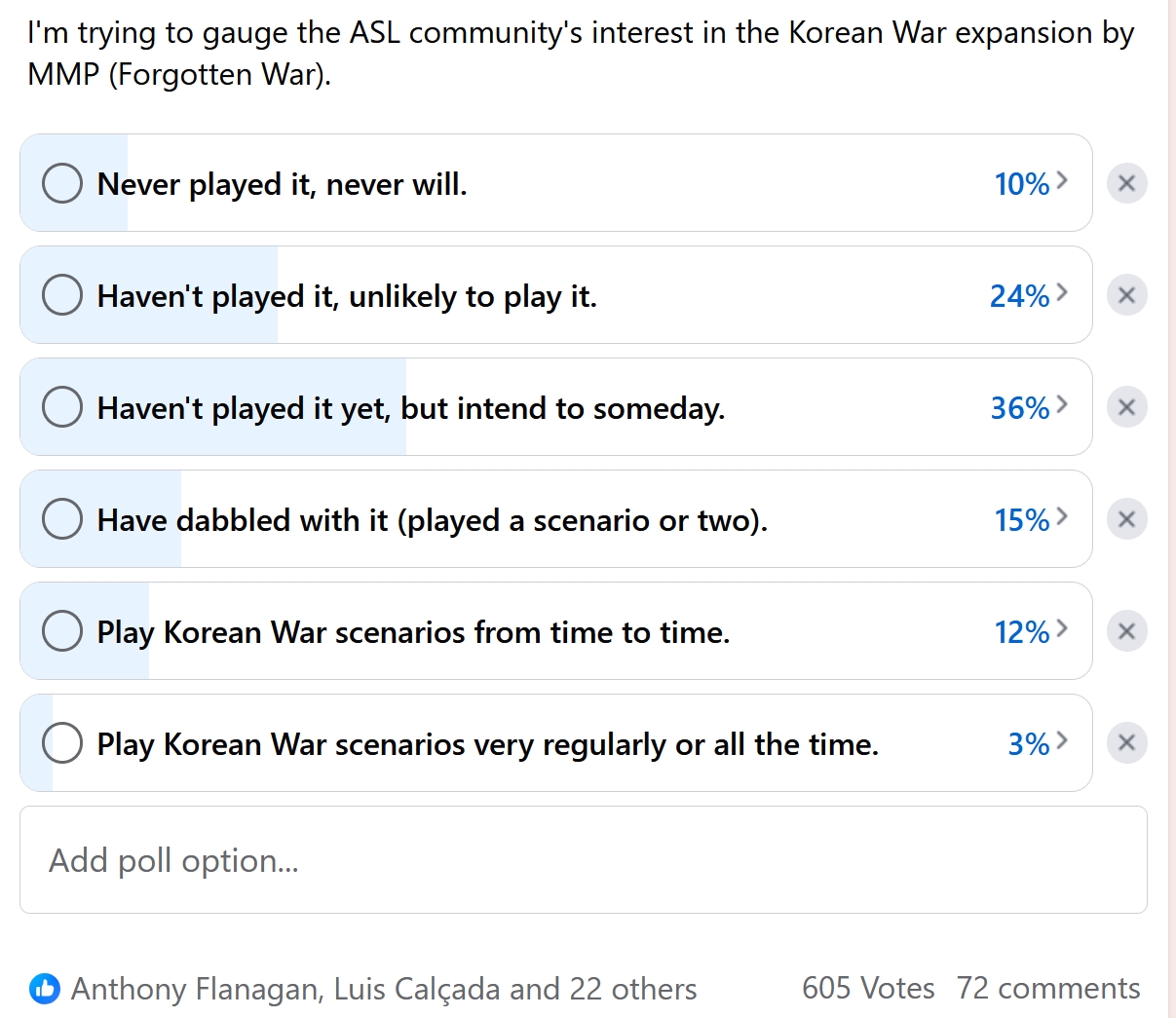Remove the "very regularly or all the time" option
Image resolution: width=1176 pixels, height=1018 pixels.
(x=1126, y=743)
